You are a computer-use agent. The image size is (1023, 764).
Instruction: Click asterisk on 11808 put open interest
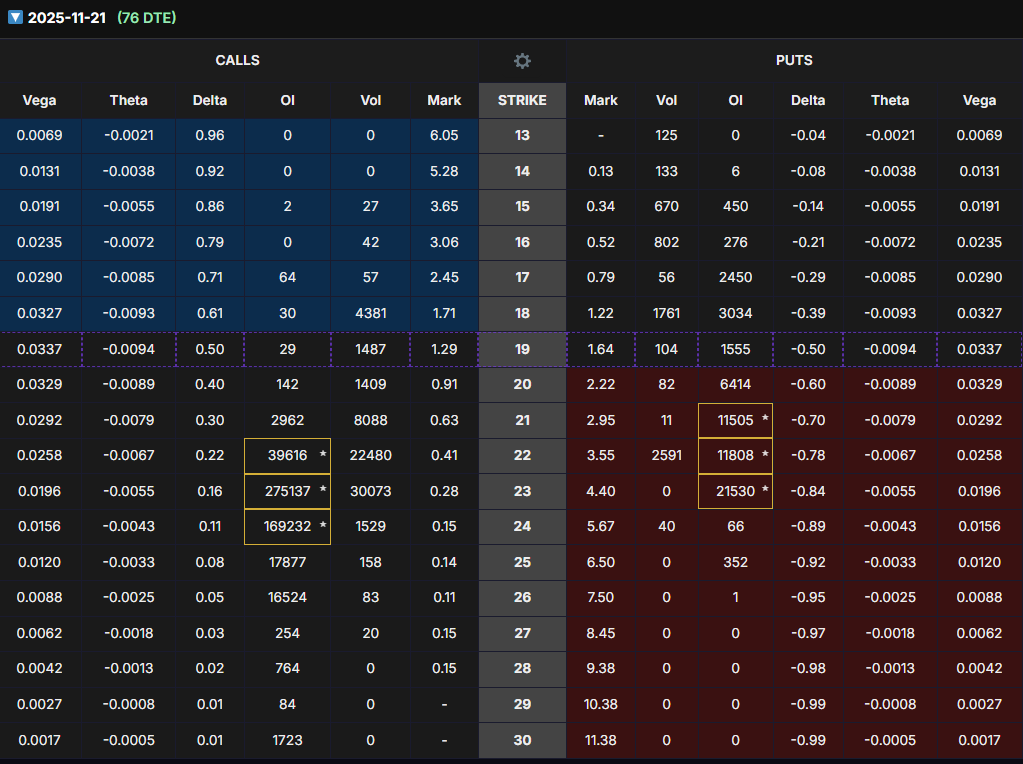click(765, 456)
